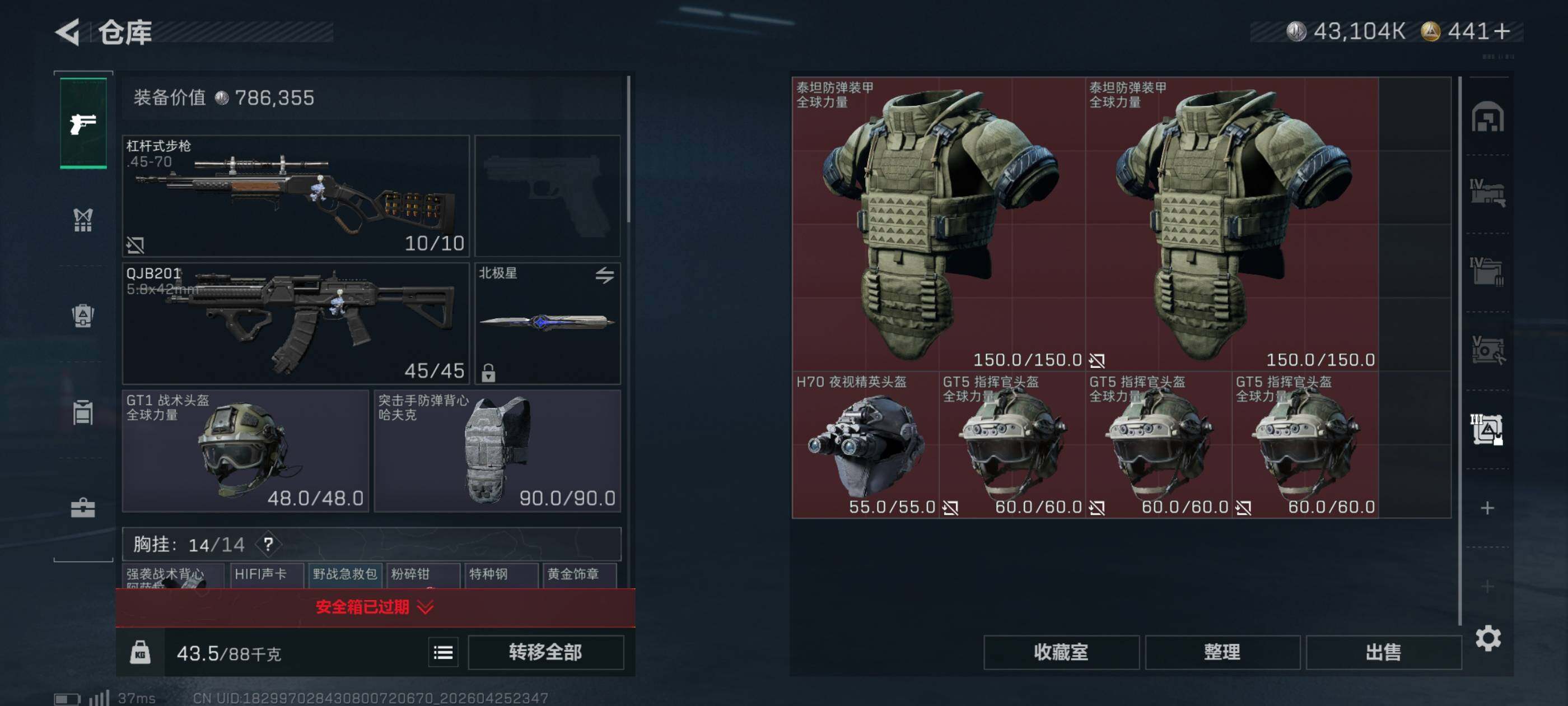Click the swap arrows icon on 北极星 knife
Image resolution: width=1568 pixels, height=706 pixels.
tap(604, 275)
